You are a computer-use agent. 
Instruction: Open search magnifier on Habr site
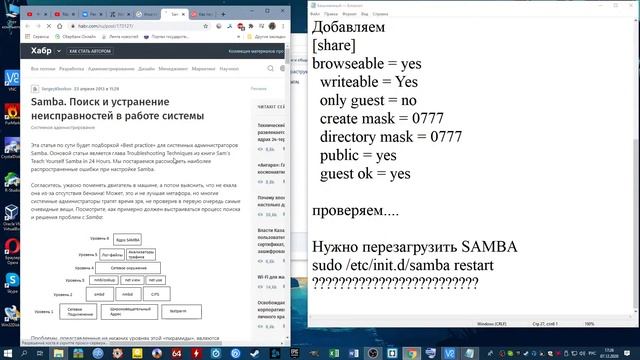tap(270, 69)
